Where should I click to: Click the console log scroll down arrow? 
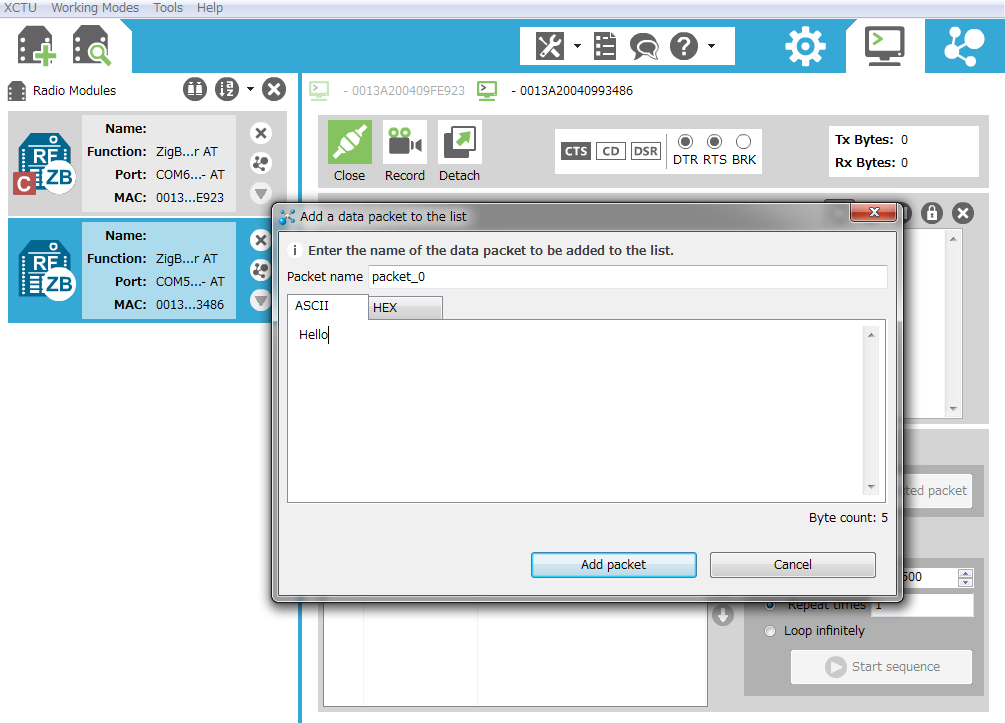[x=953, y=409]
